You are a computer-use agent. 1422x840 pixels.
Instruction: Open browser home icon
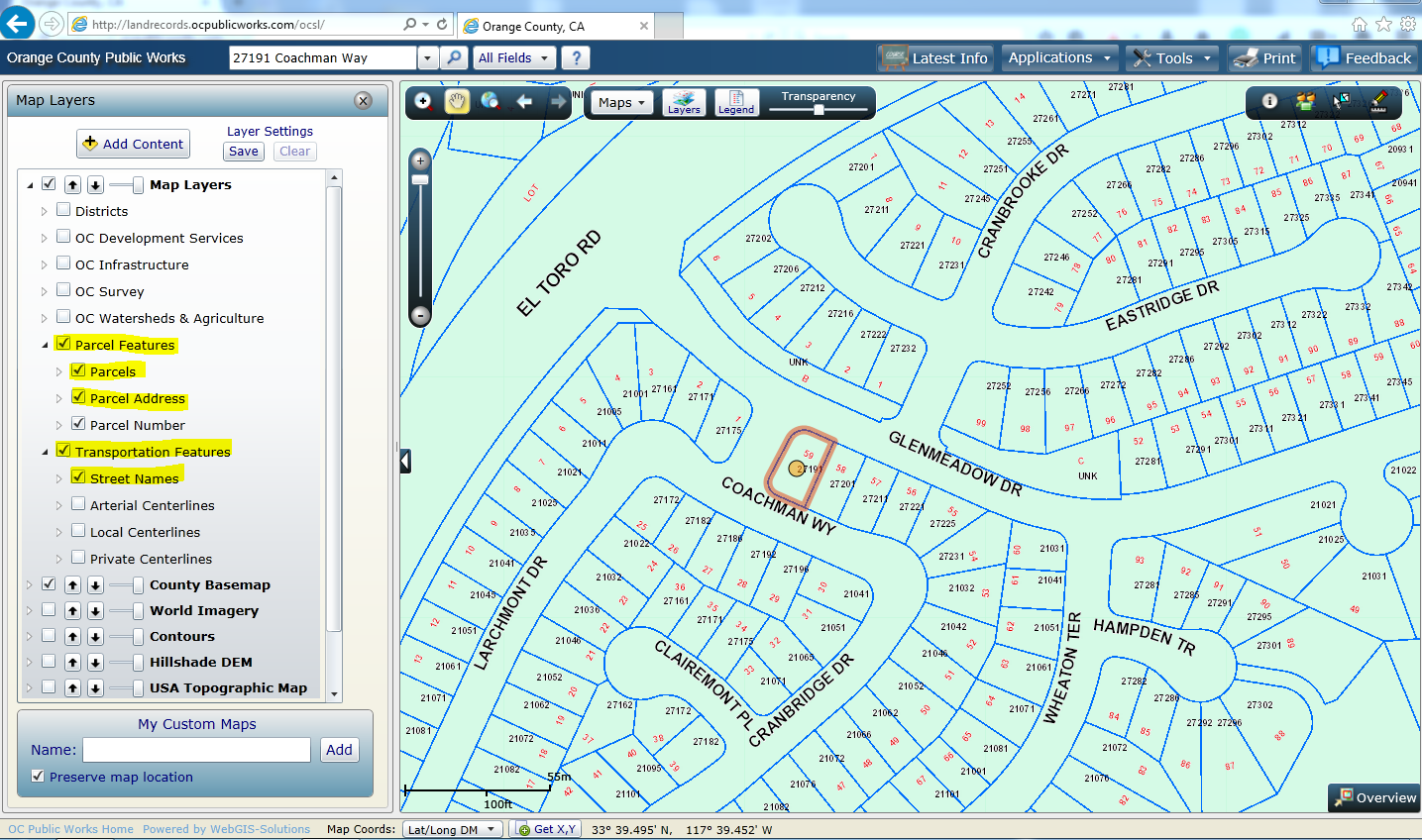[1360, 24]
